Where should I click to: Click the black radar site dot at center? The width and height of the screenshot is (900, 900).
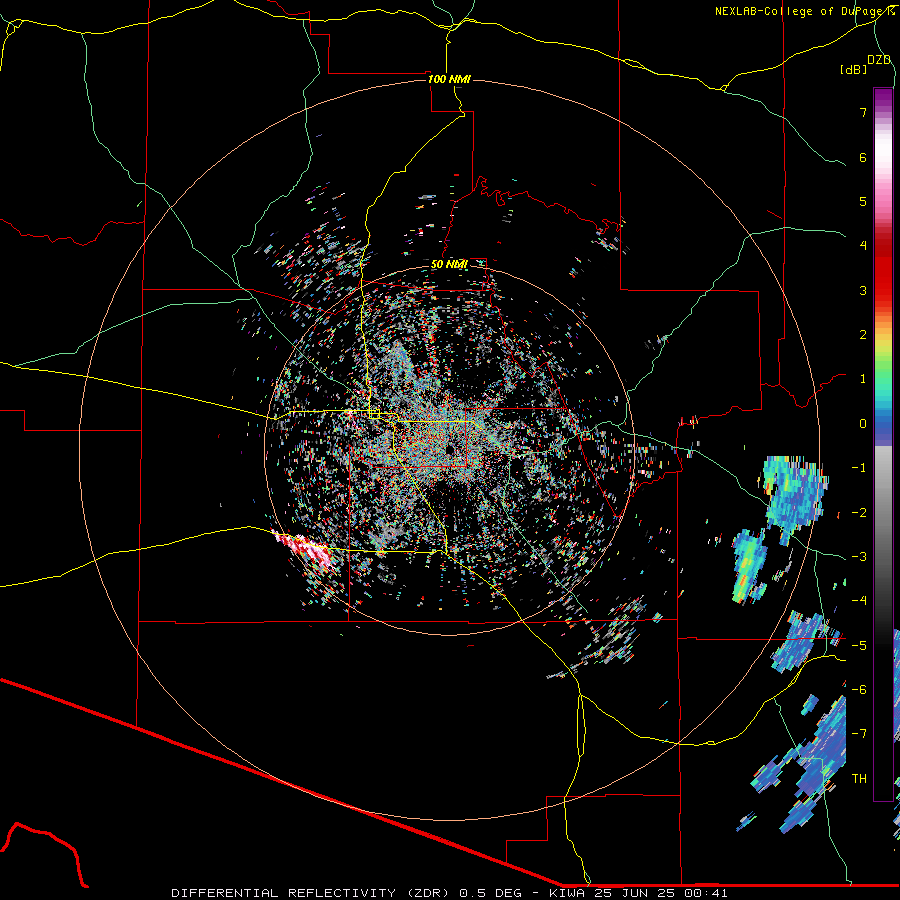click(x=450, y=448)
